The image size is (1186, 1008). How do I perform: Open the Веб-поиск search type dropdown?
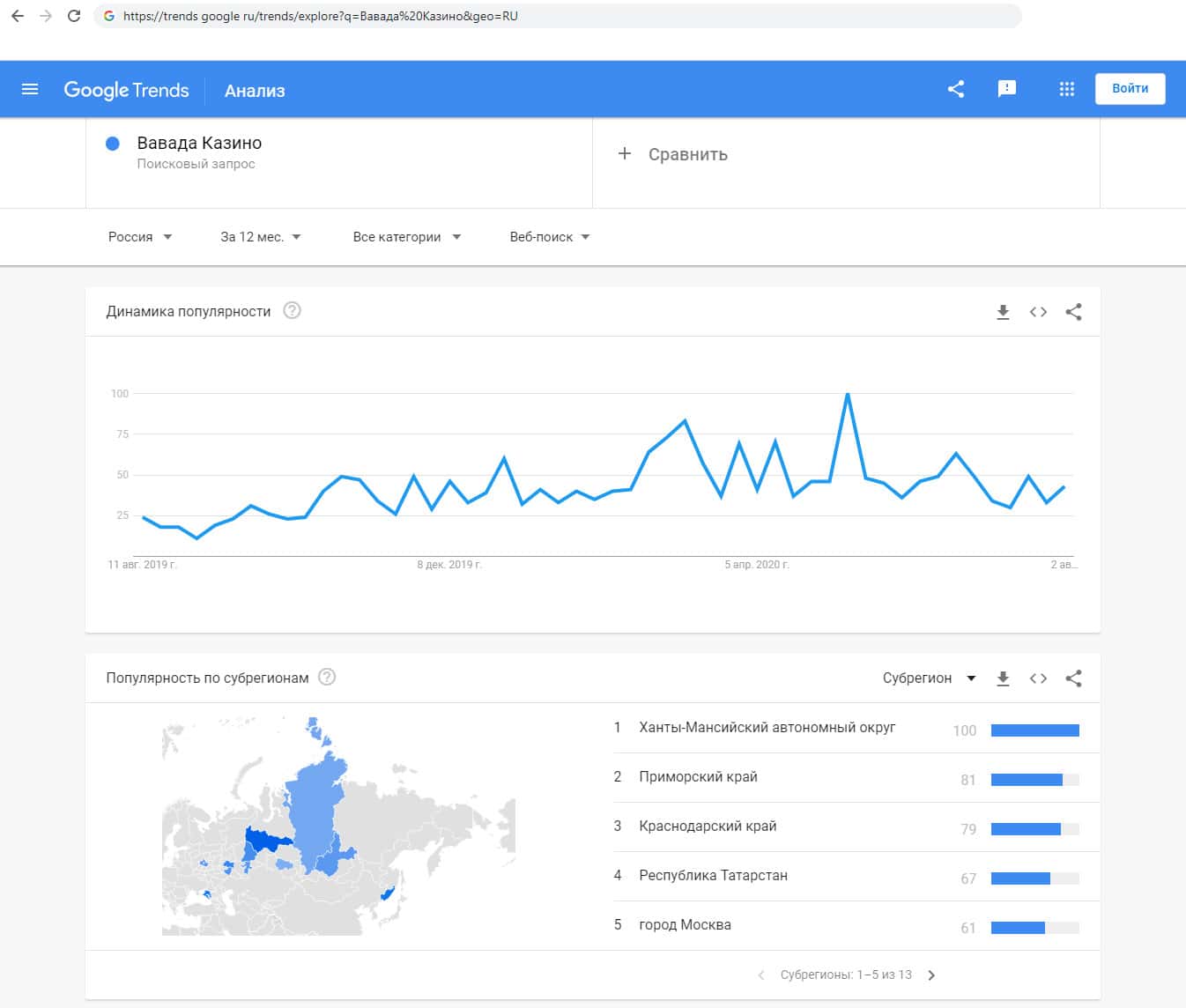[549, 237]
